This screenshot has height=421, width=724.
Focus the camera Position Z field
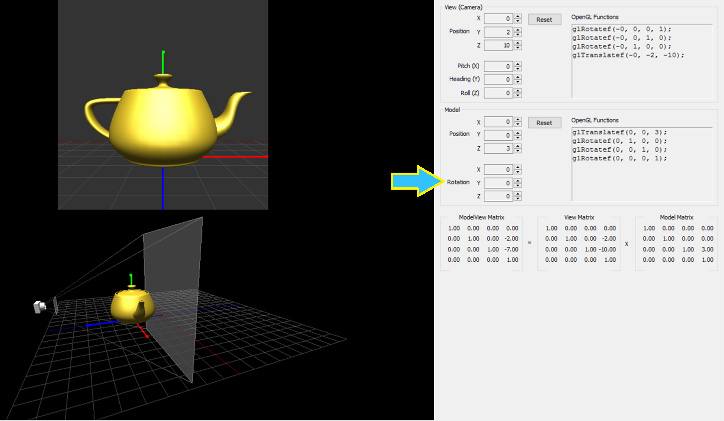coord(498,45)
